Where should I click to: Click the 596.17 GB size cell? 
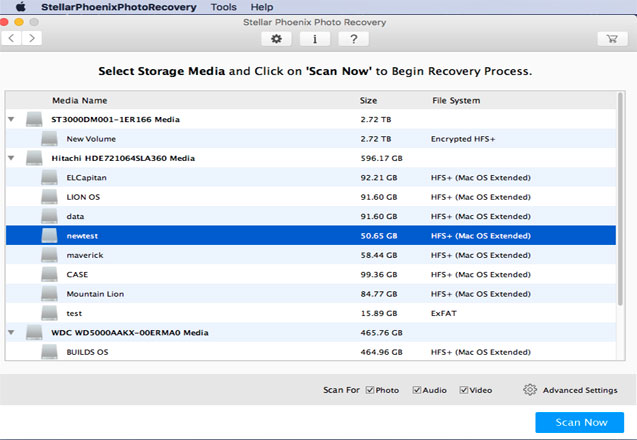tap(381, 158)
